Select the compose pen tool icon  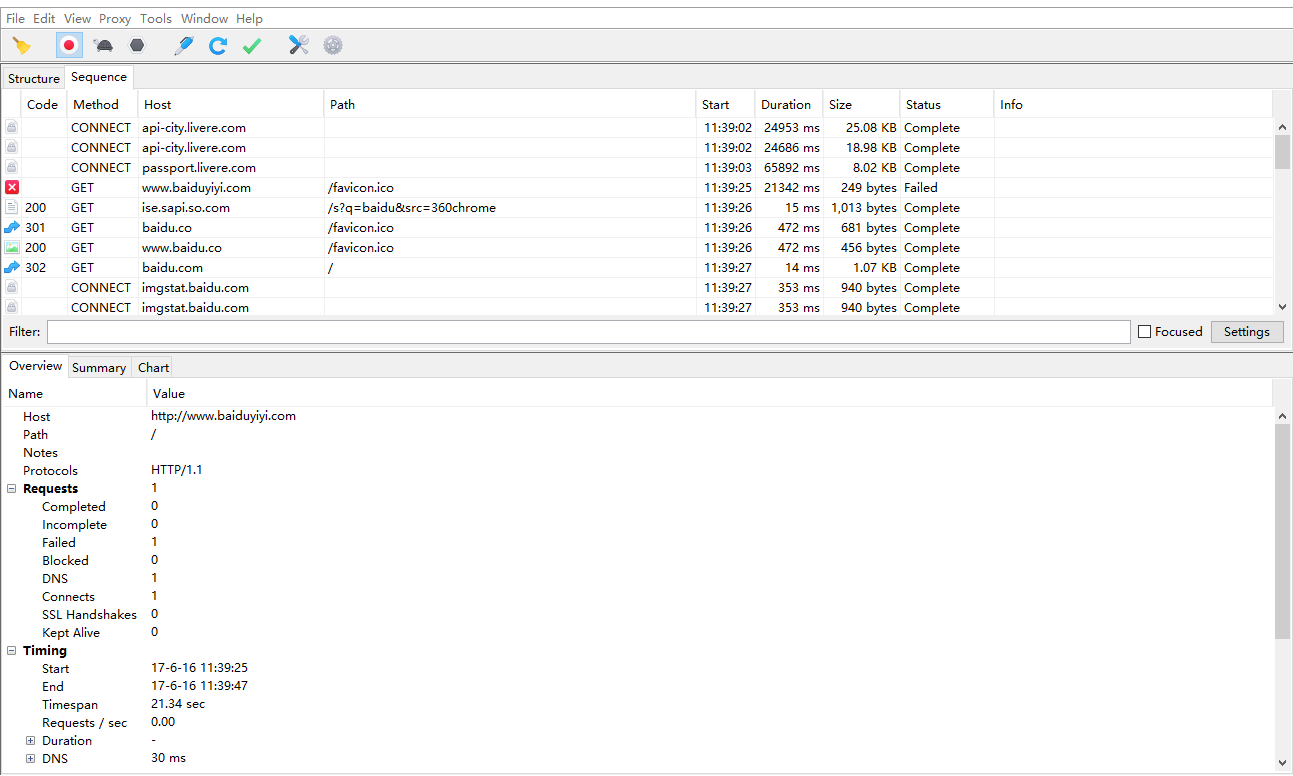pos(184,45)
